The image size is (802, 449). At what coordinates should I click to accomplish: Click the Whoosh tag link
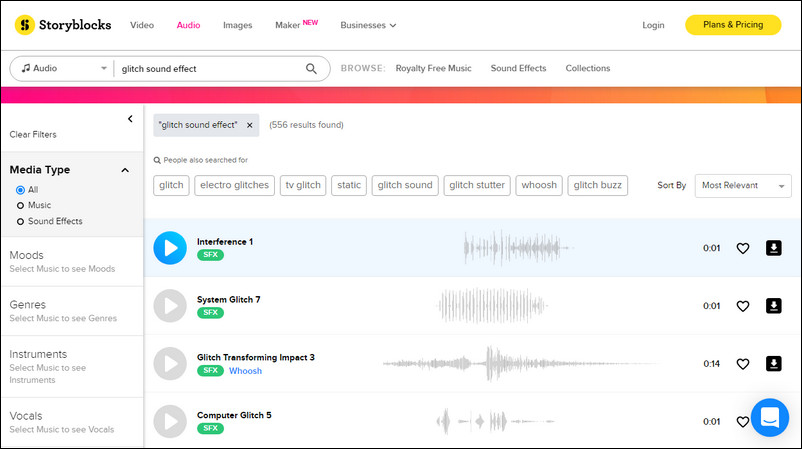pos(245,371)
